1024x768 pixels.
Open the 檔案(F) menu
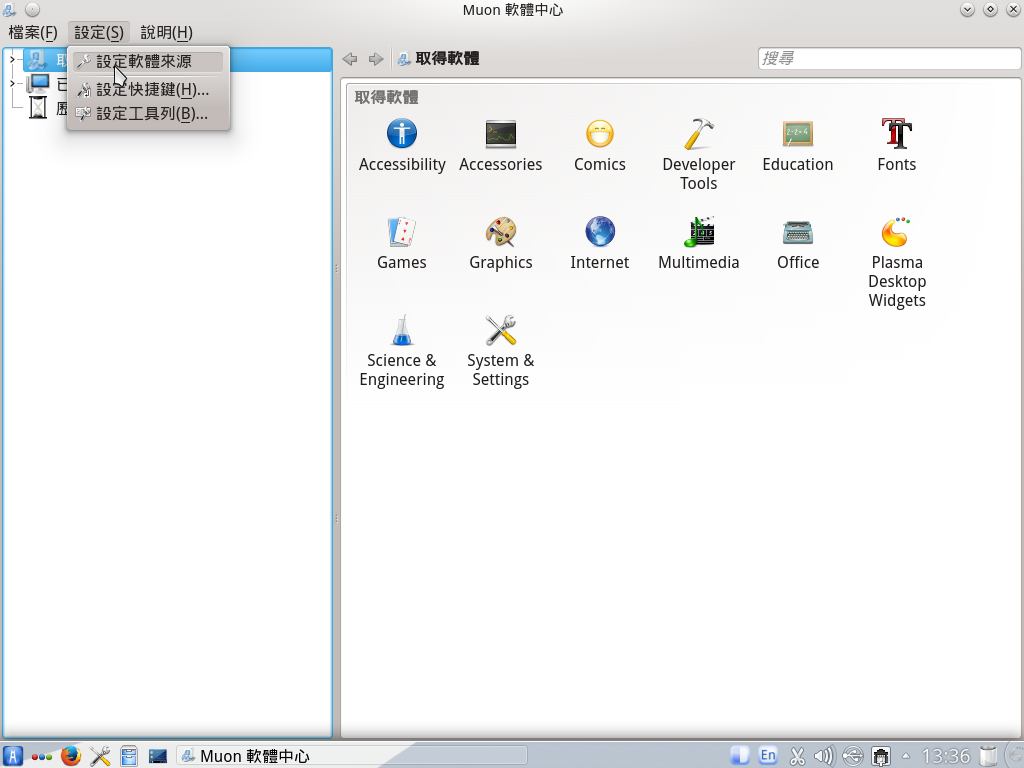pos(33,33)
